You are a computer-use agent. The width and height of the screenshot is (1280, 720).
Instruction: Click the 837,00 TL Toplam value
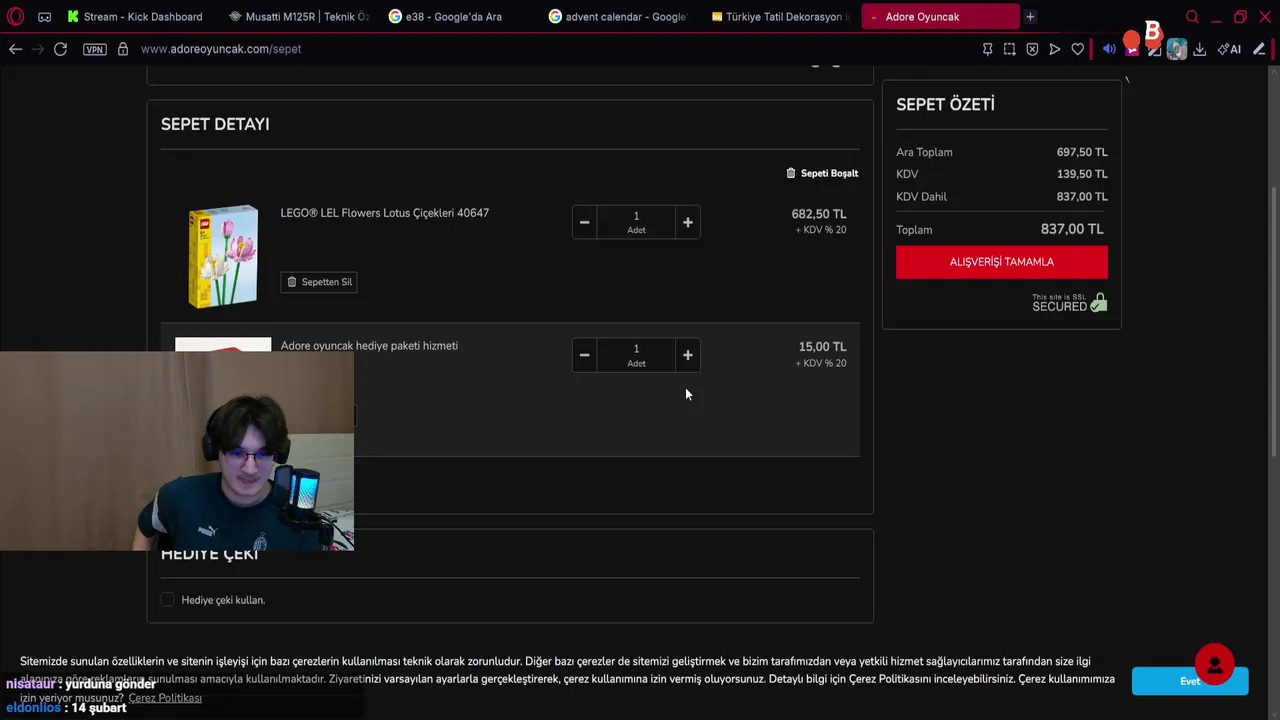tap(1072, 229)
